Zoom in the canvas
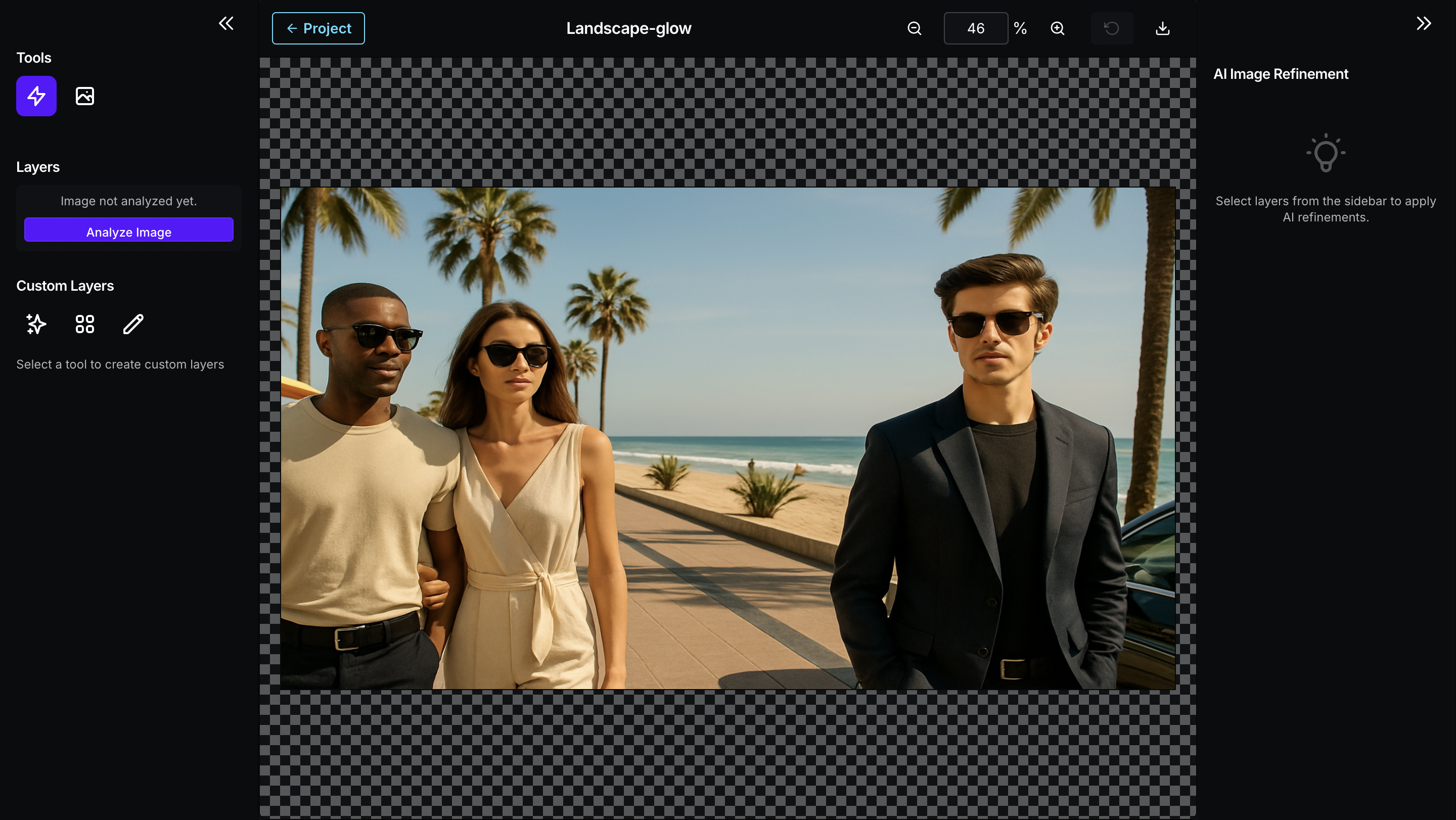 (1057, 28)
